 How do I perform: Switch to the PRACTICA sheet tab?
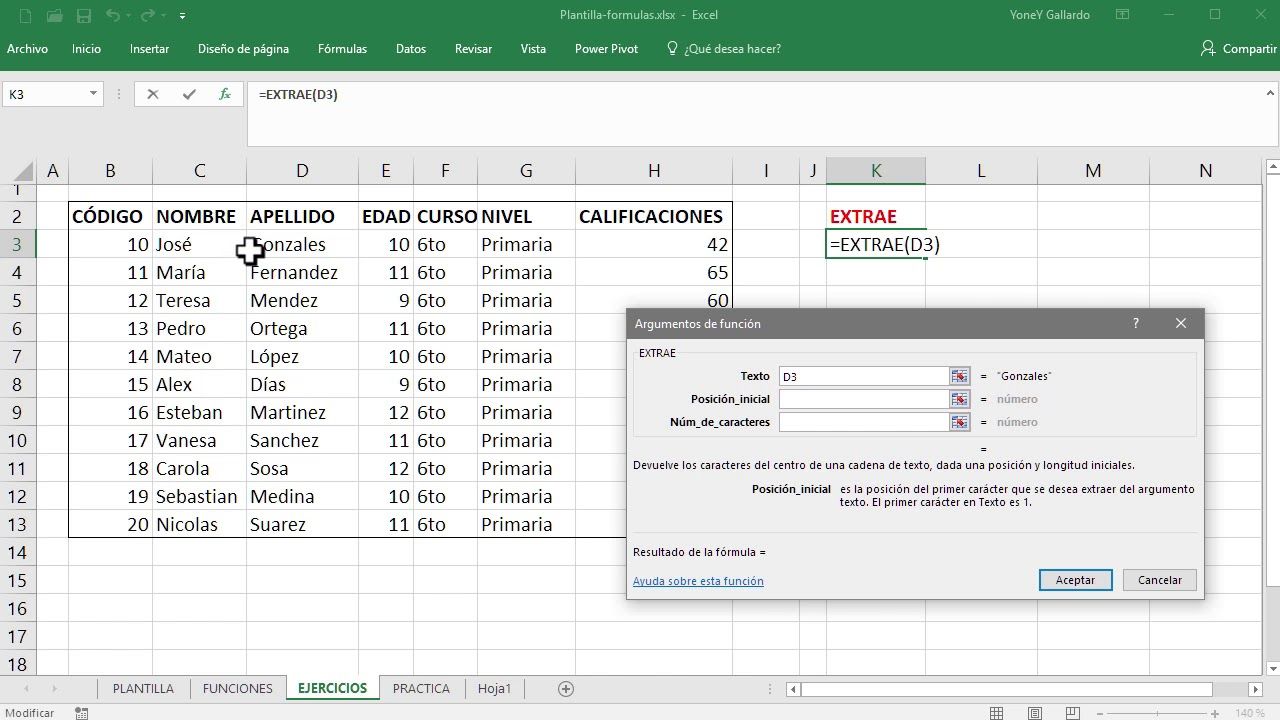(421, 688)
